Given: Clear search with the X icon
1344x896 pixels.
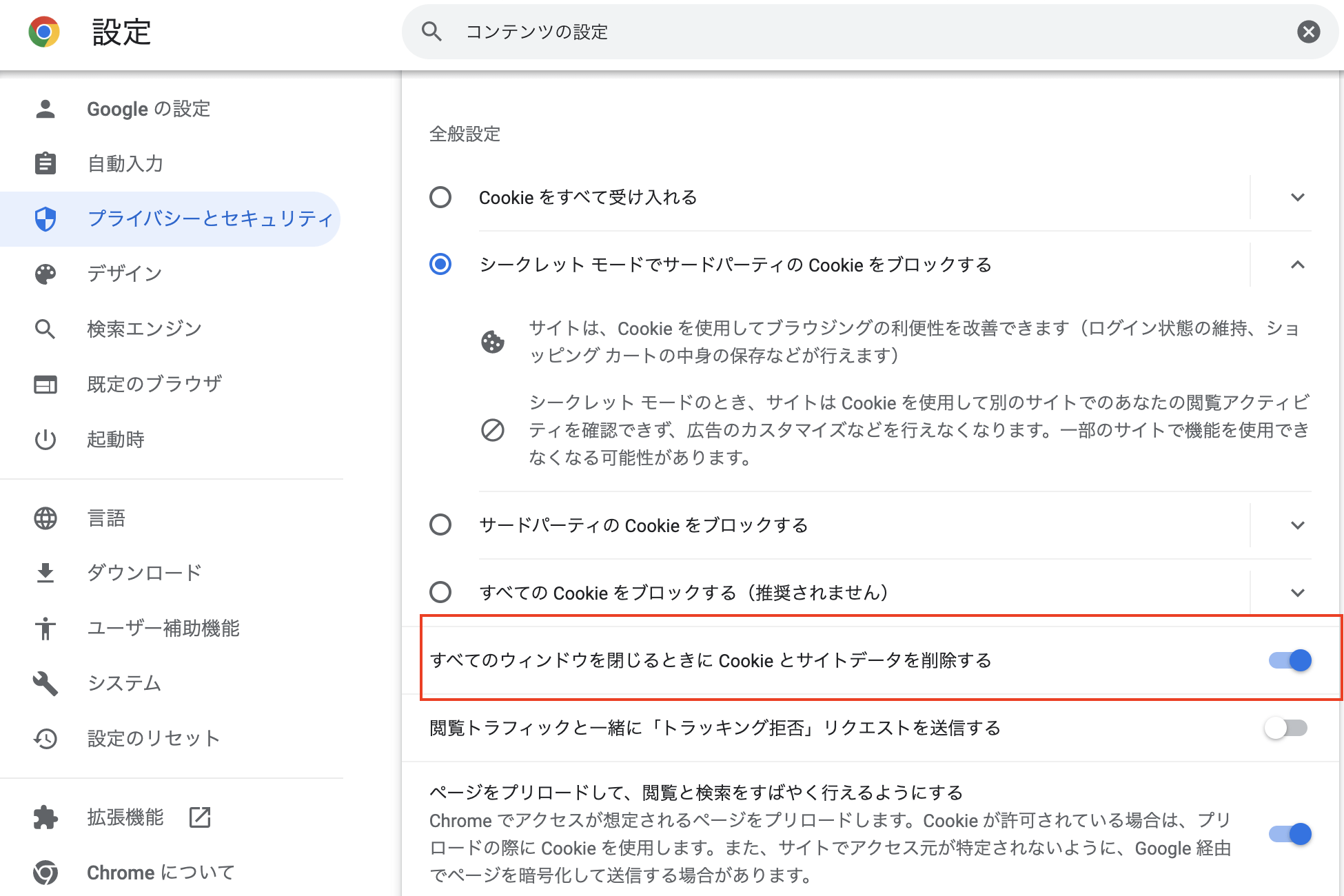Looking at the screenshot, I should [1308, 32].
